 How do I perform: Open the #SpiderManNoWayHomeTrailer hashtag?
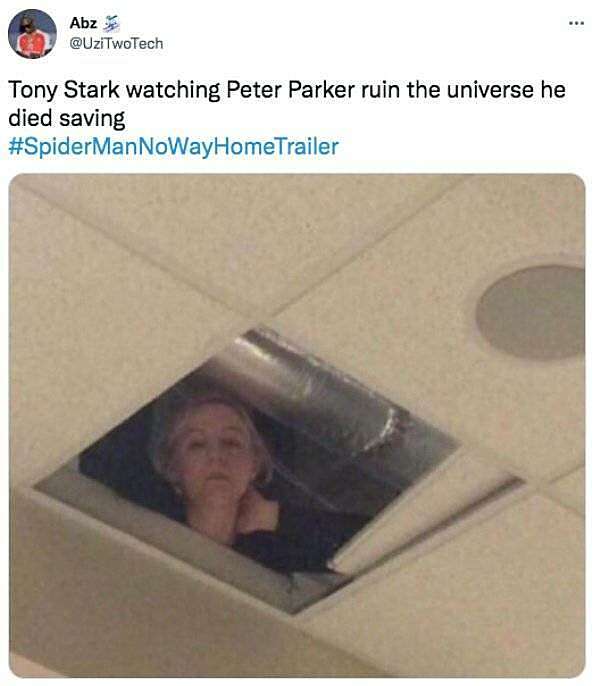(174, 146)
